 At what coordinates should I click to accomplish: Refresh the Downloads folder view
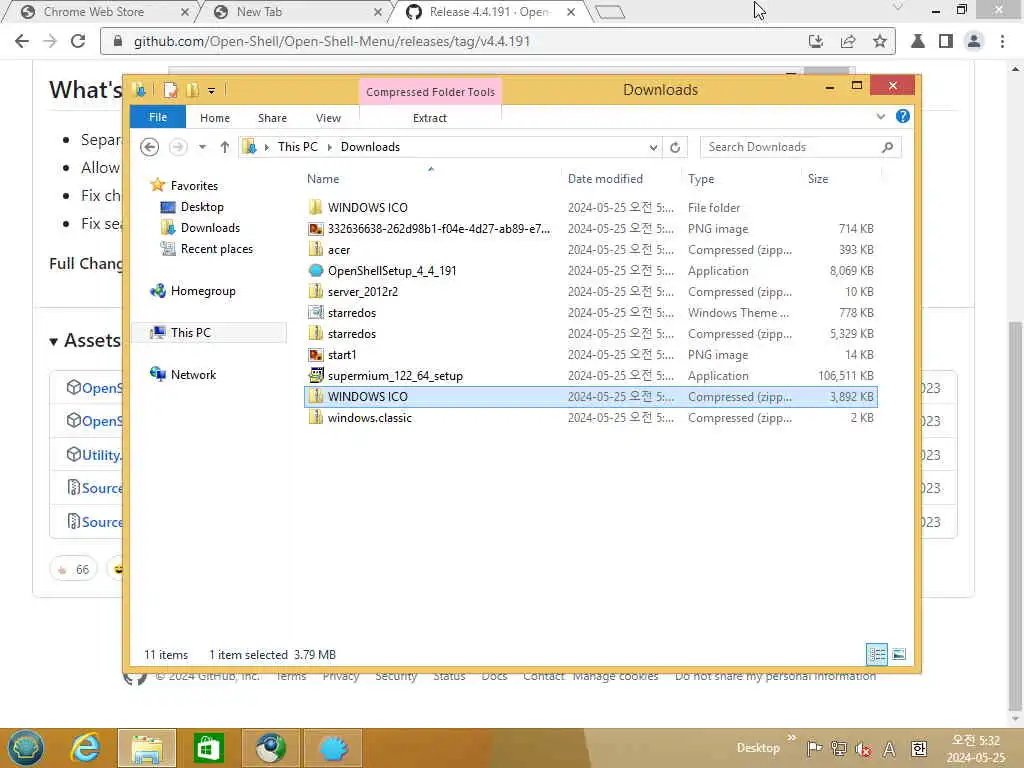[675, 147]
